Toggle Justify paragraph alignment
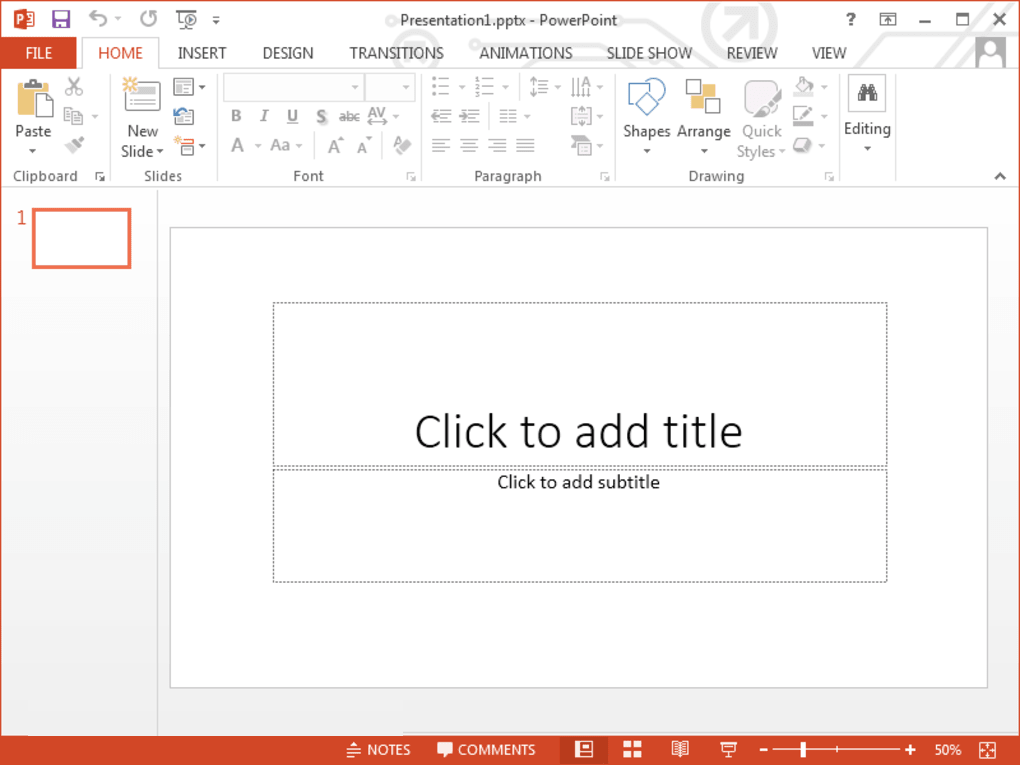The image size is (1020, 765). point(526,145)
